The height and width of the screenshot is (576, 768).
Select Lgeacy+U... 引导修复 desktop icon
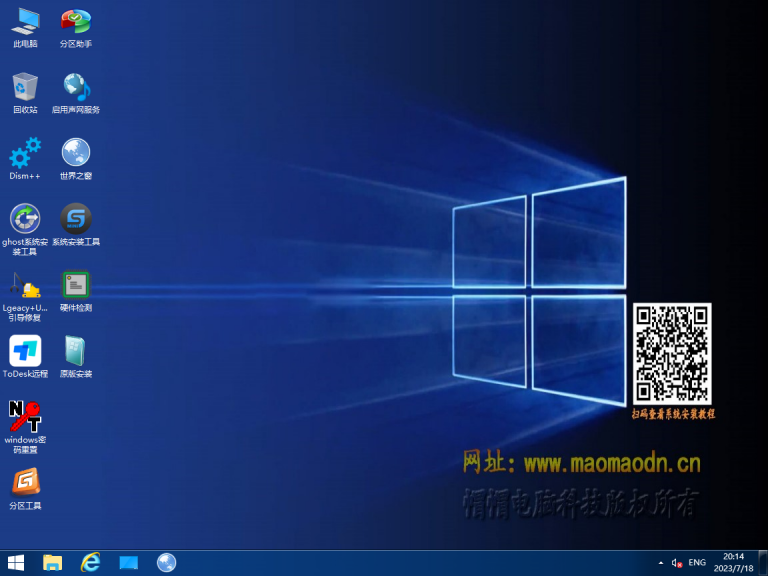pyautogui.click(x=25, y=296)
